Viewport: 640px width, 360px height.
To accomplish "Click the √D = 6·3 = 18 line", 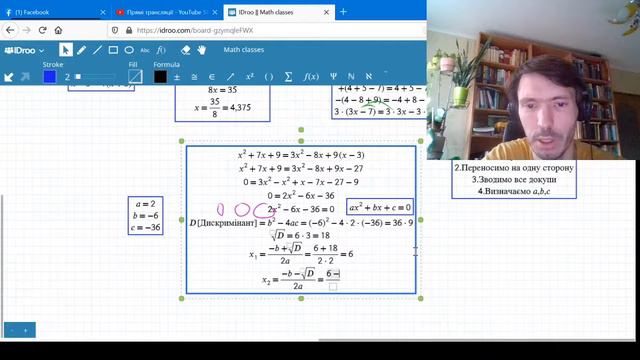I will coord(300,235).
